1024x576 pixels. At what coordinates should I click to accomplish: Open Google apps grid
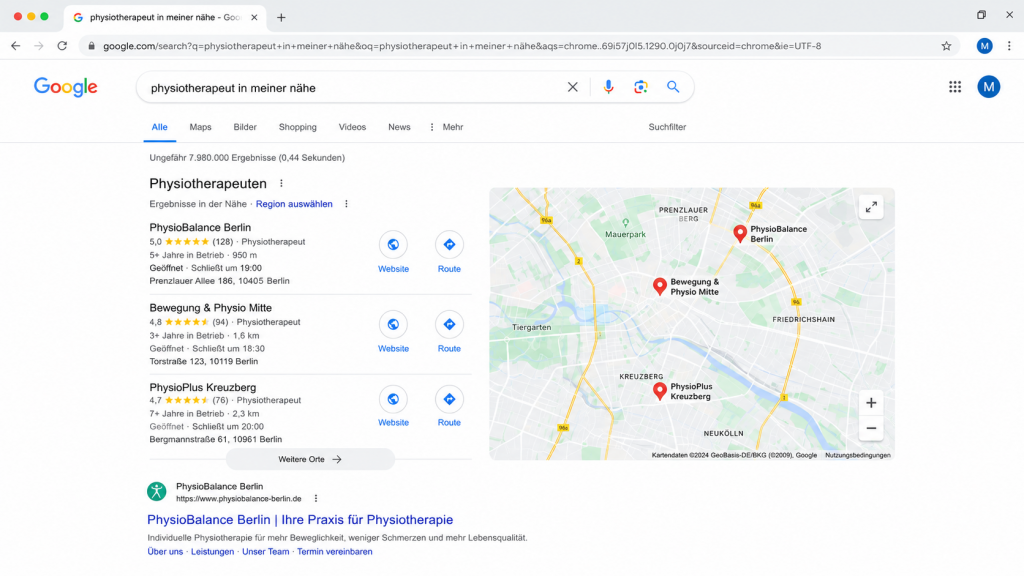955,87
